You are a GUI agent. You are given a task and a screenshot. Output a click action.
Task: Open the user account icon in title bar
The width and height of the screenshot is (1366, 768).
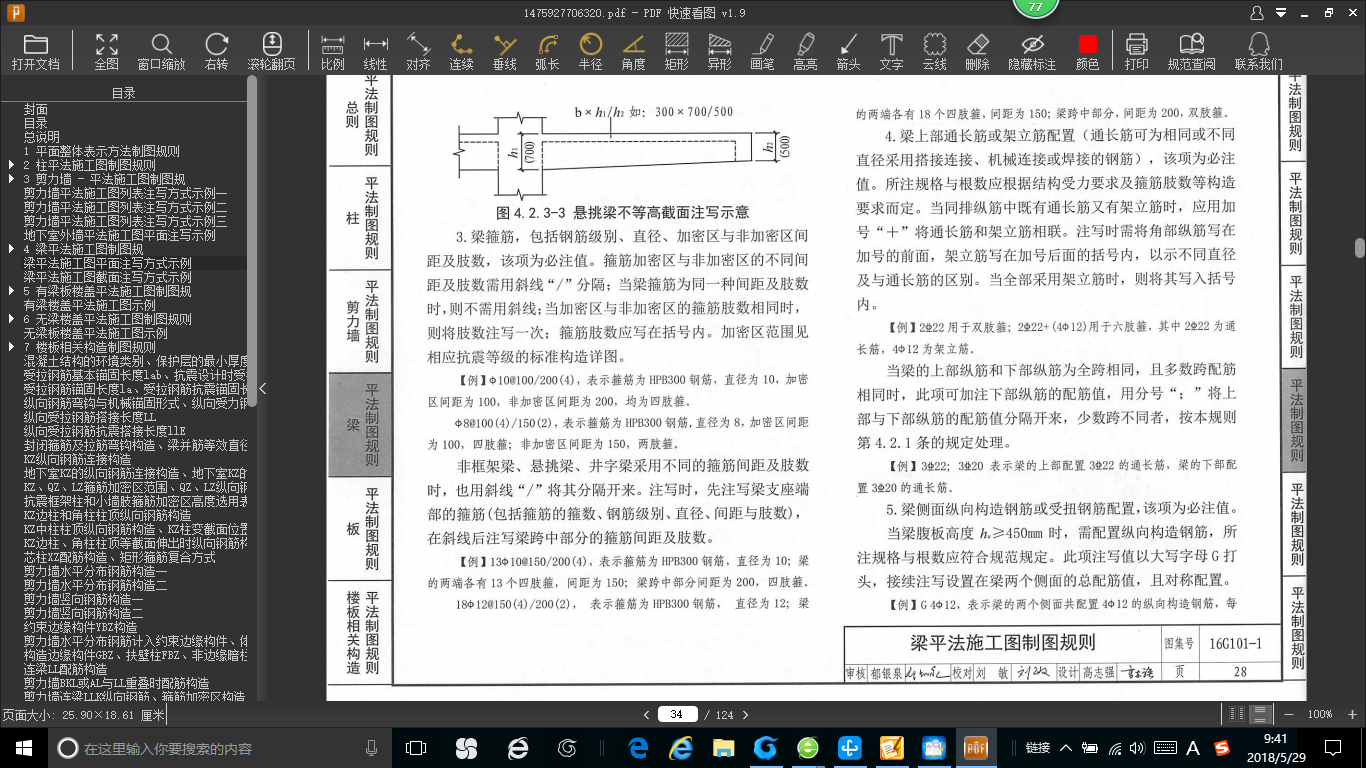click(x=1257, y=13)
